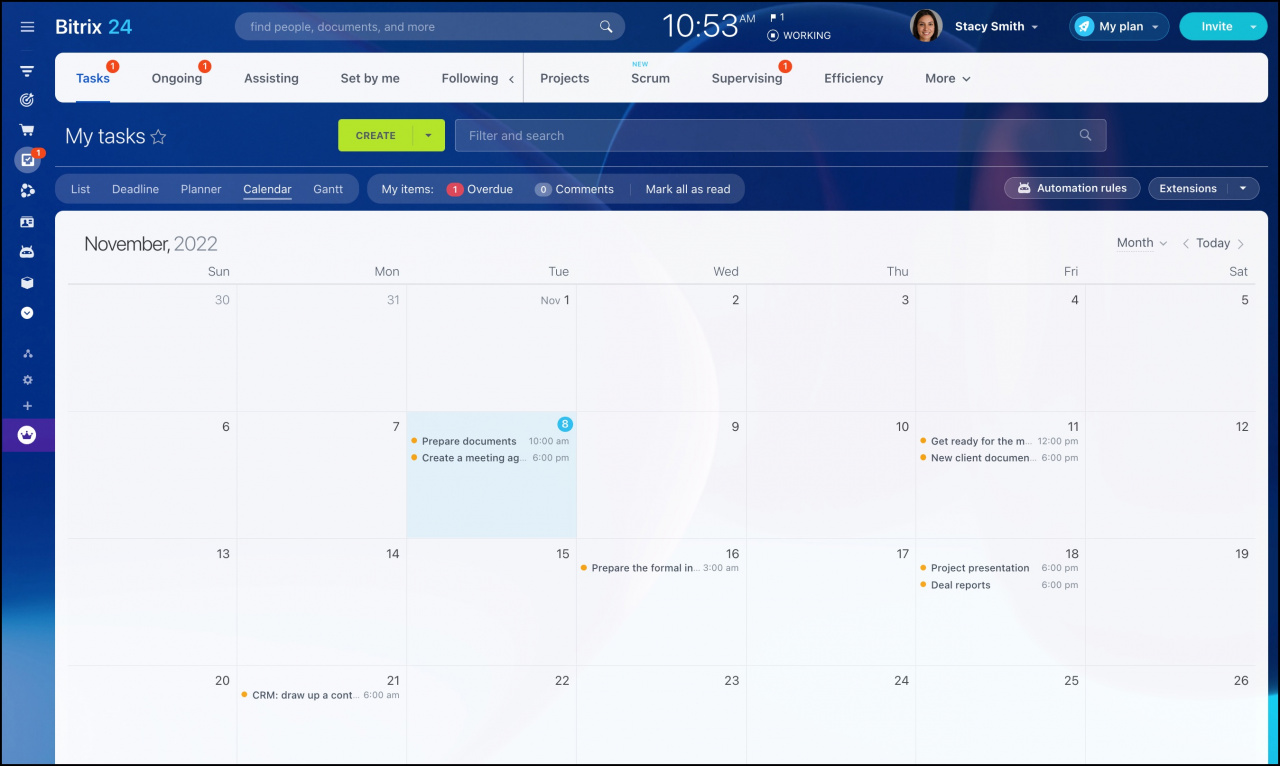Image resolution: width=1280 pixels, height=766 pixels.
Task: Open Automation rules
Action: point(1072,188)
